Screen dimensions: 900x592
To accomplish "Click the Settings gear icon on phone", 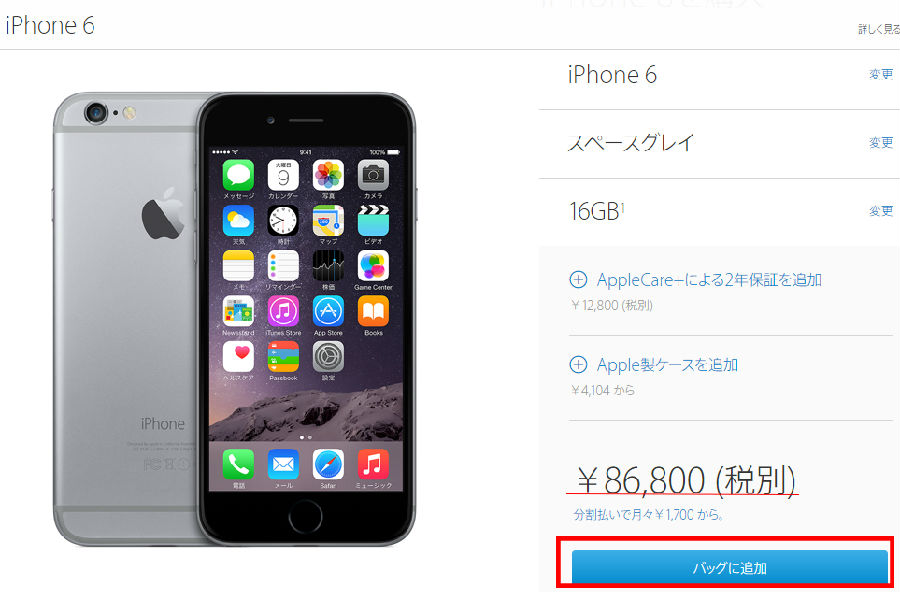I will (x=328, y=357).
